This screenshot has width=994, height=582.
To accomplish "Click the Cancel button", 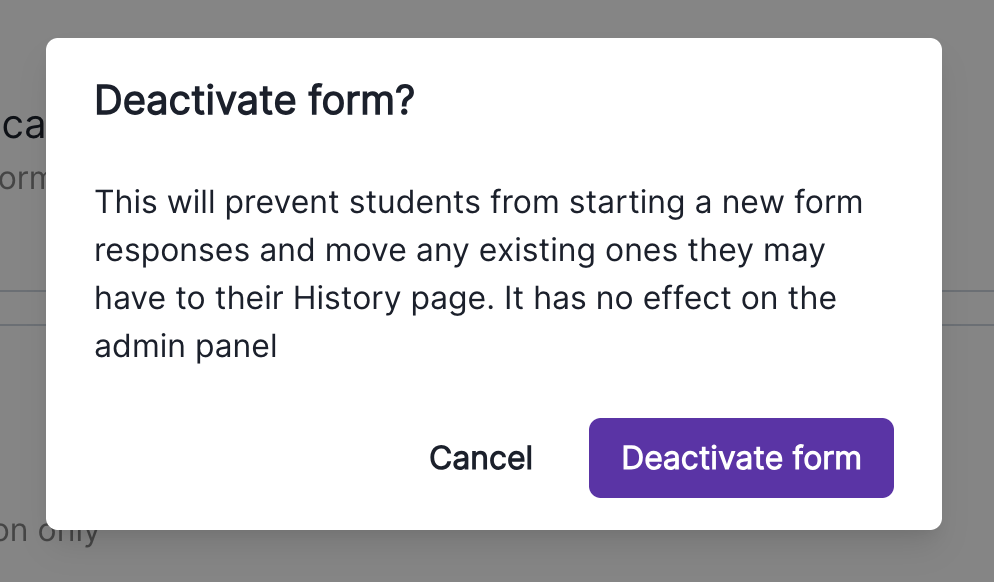I will click(x=481, y=458).
